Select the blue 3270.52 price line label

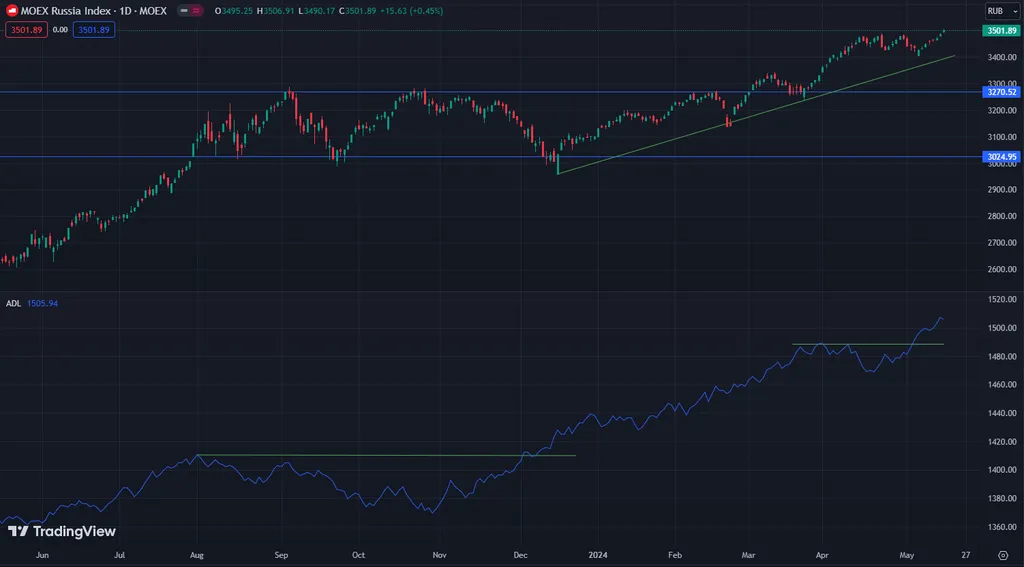pyautogui.click(x=1001, y=92)
